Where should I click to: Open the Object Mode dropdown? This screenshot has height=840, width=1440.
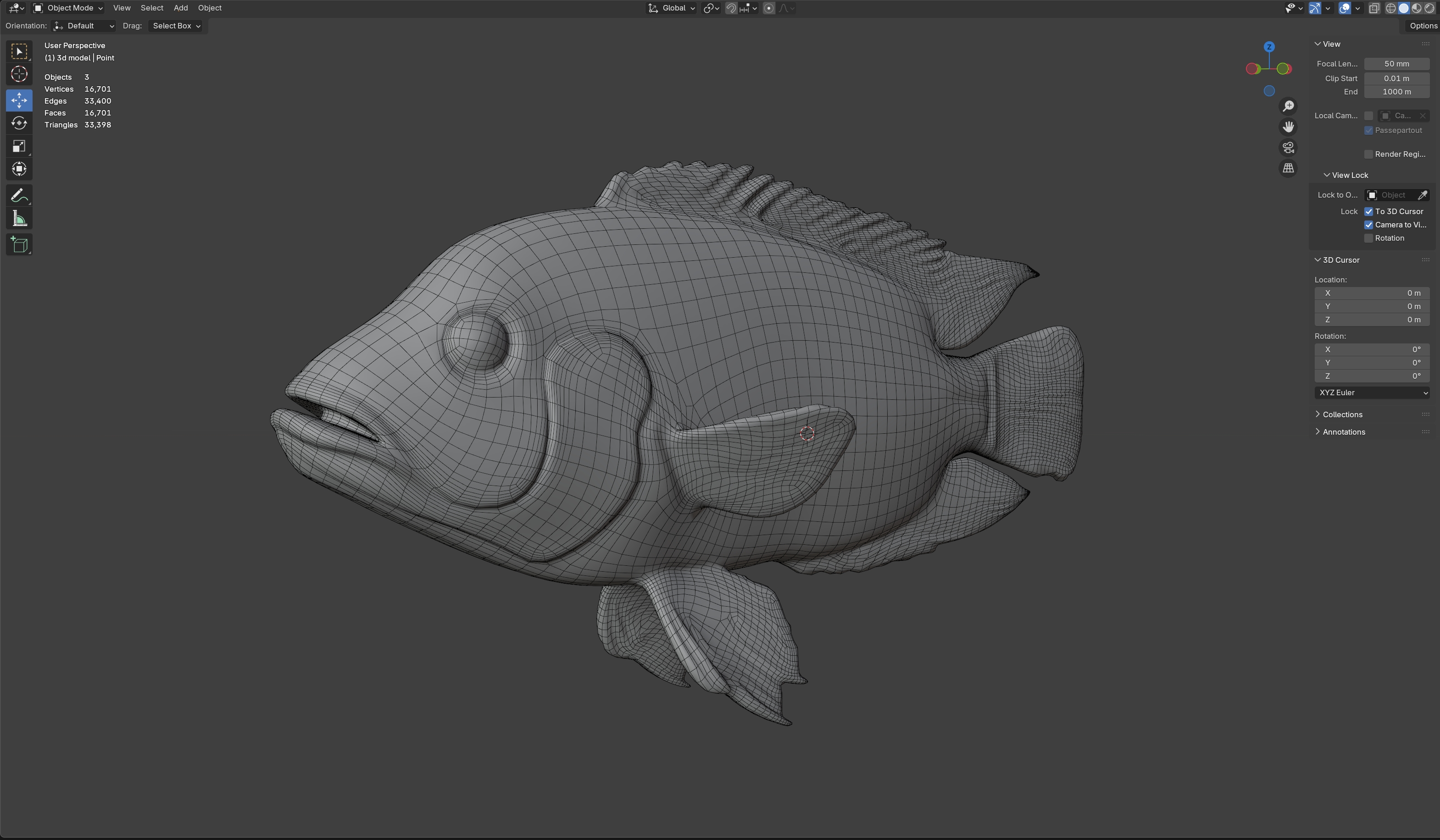[68, 8]
